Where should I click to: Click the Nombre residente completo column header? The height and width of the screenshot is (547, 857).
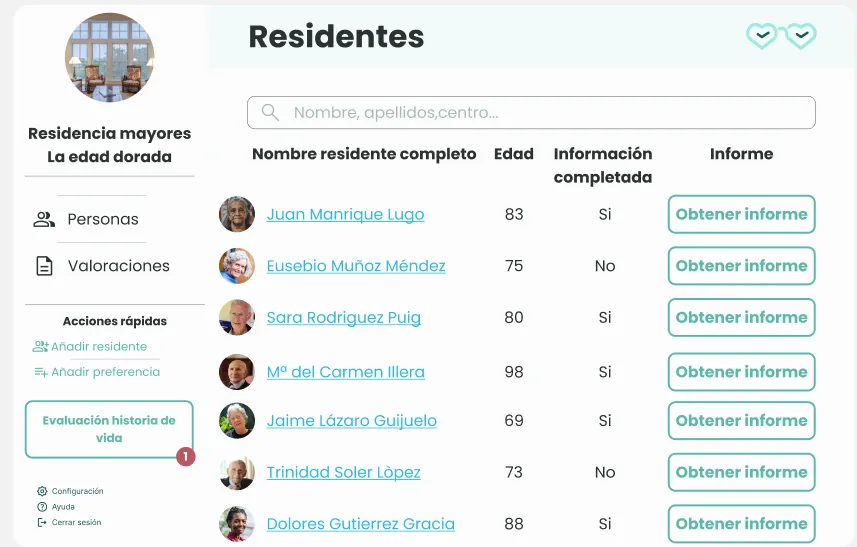tap(364, 155)
